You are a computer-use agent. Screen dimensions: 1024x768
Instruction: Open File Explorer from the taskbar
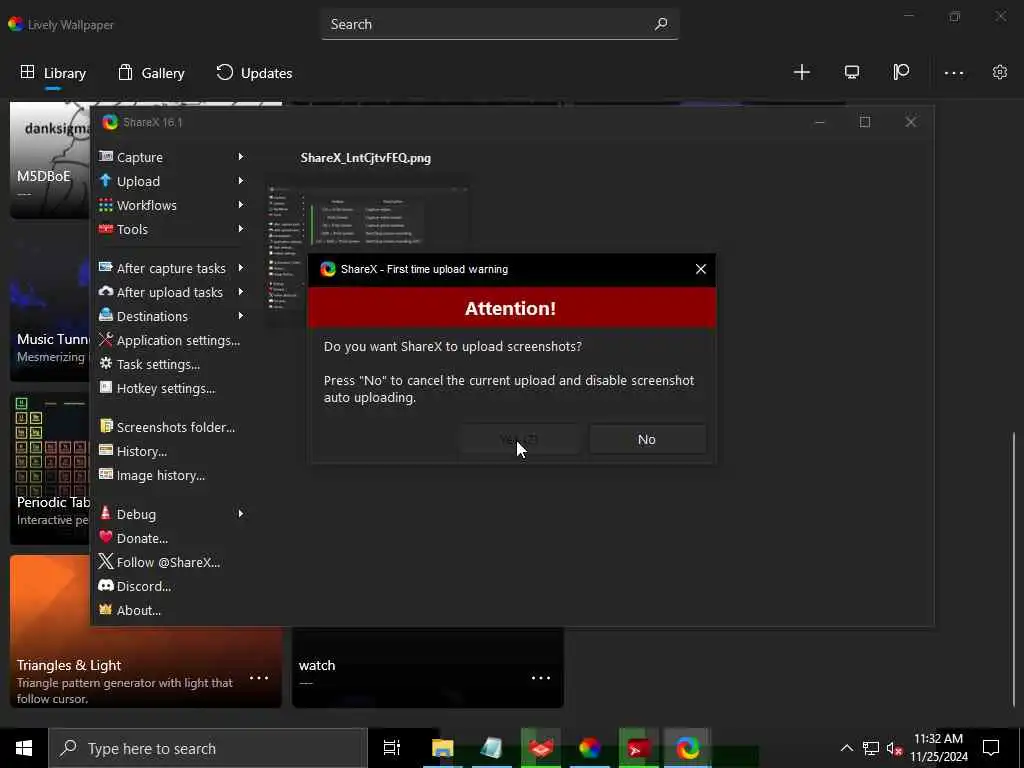tap(442, 748)
